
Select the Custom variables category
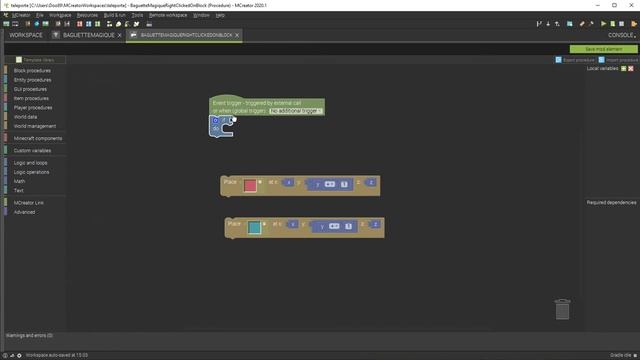32,151
